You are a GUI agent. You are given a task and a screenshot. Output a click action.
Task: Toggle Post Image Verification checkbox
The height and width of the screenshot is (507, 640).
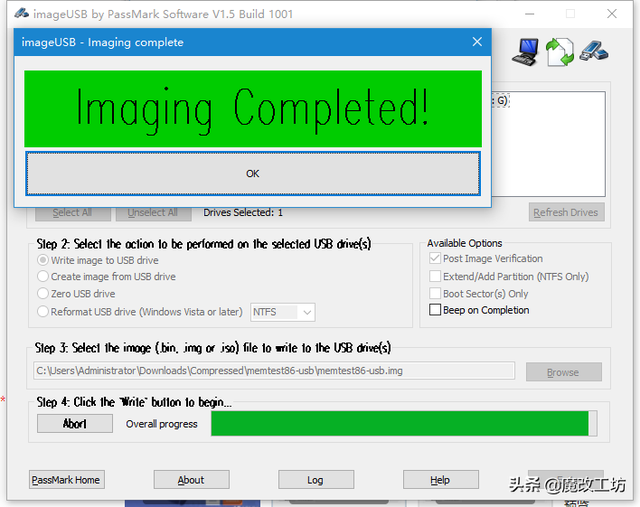(435, 258)
